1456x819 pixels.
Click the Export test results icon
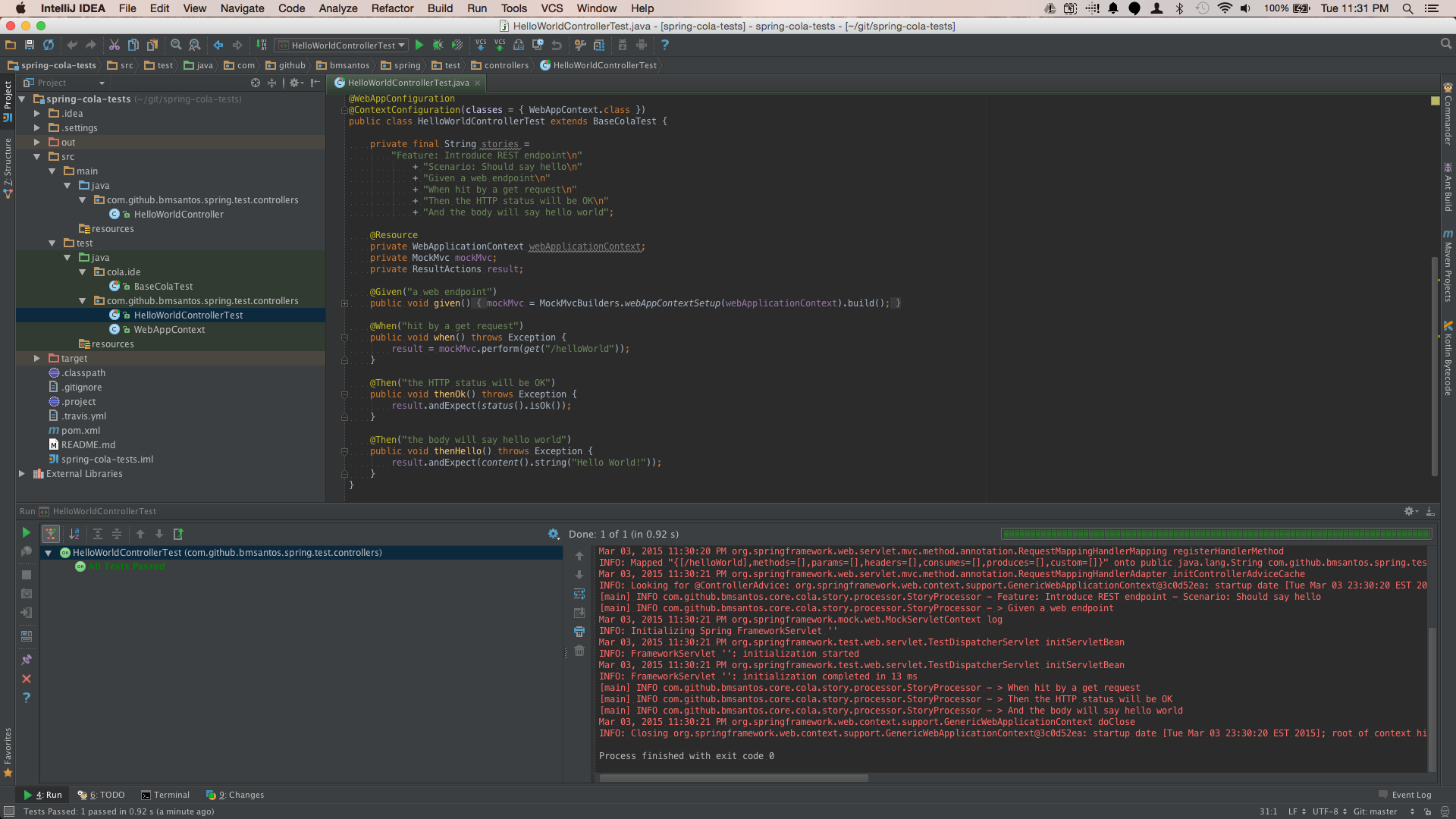(178, 534)
